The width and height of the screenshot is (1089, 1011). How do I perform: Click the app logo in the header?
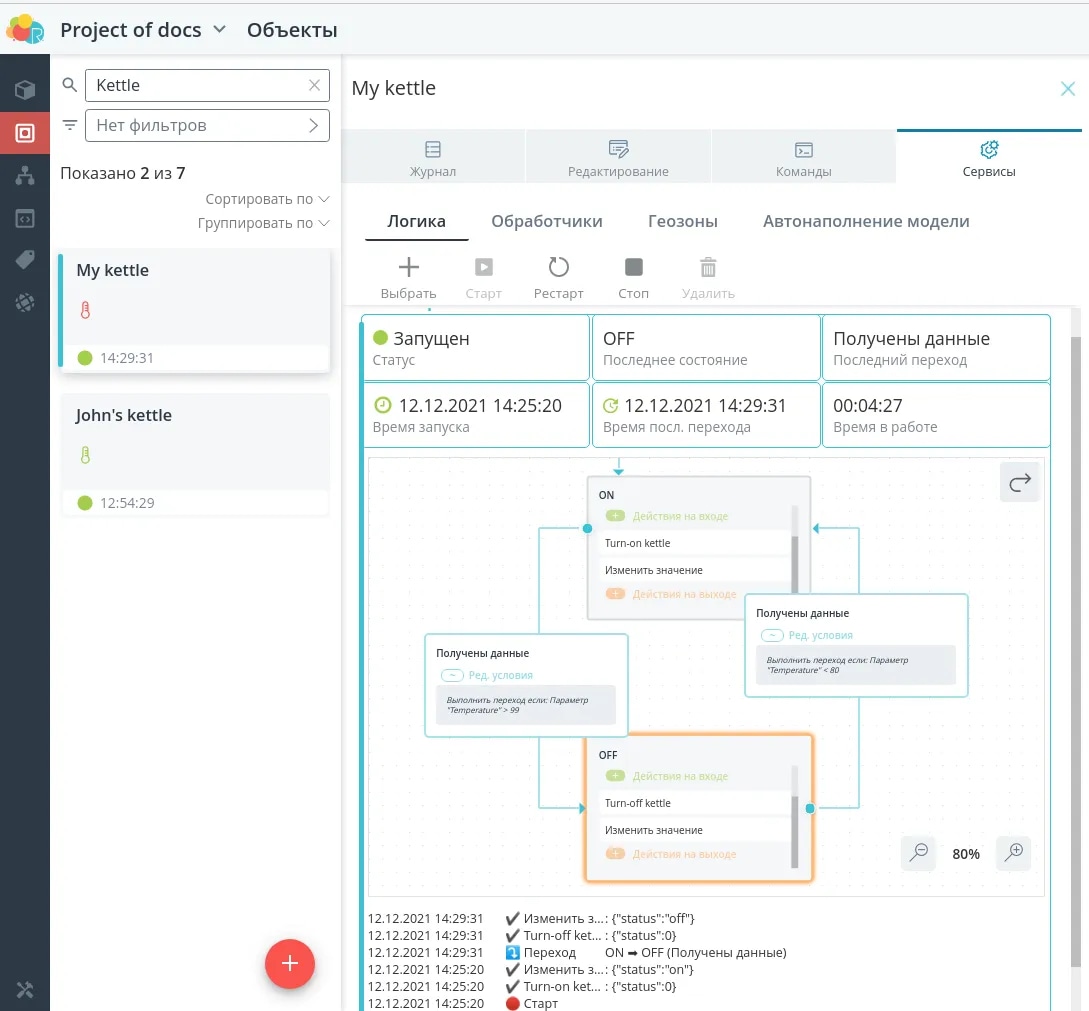[25, 29]
